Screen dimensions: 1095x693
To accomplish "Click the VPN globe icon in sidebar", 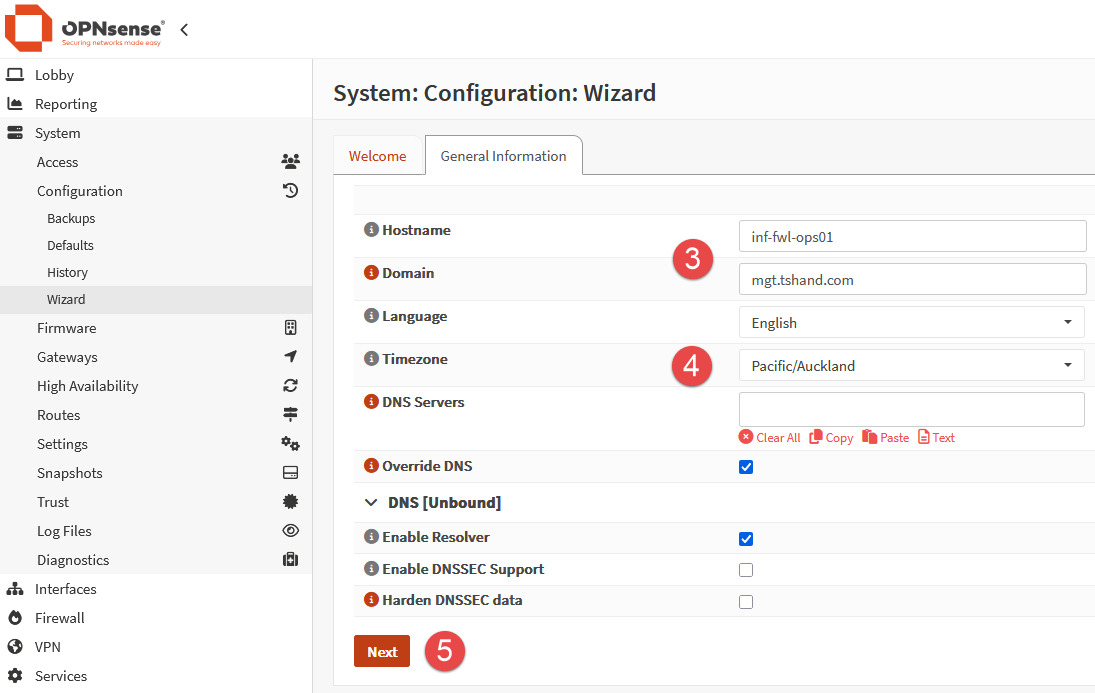I will 15,647.
